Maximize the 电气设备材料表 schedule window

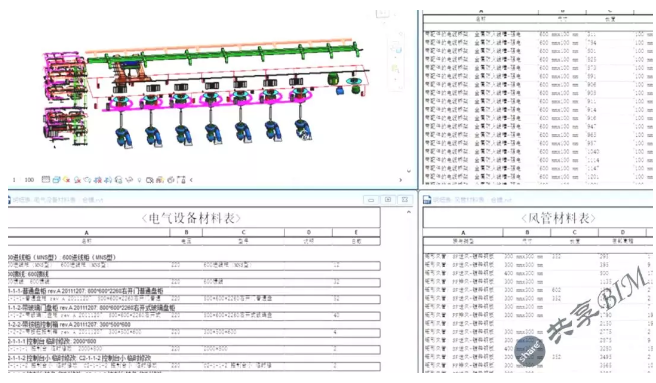point(388,200)
